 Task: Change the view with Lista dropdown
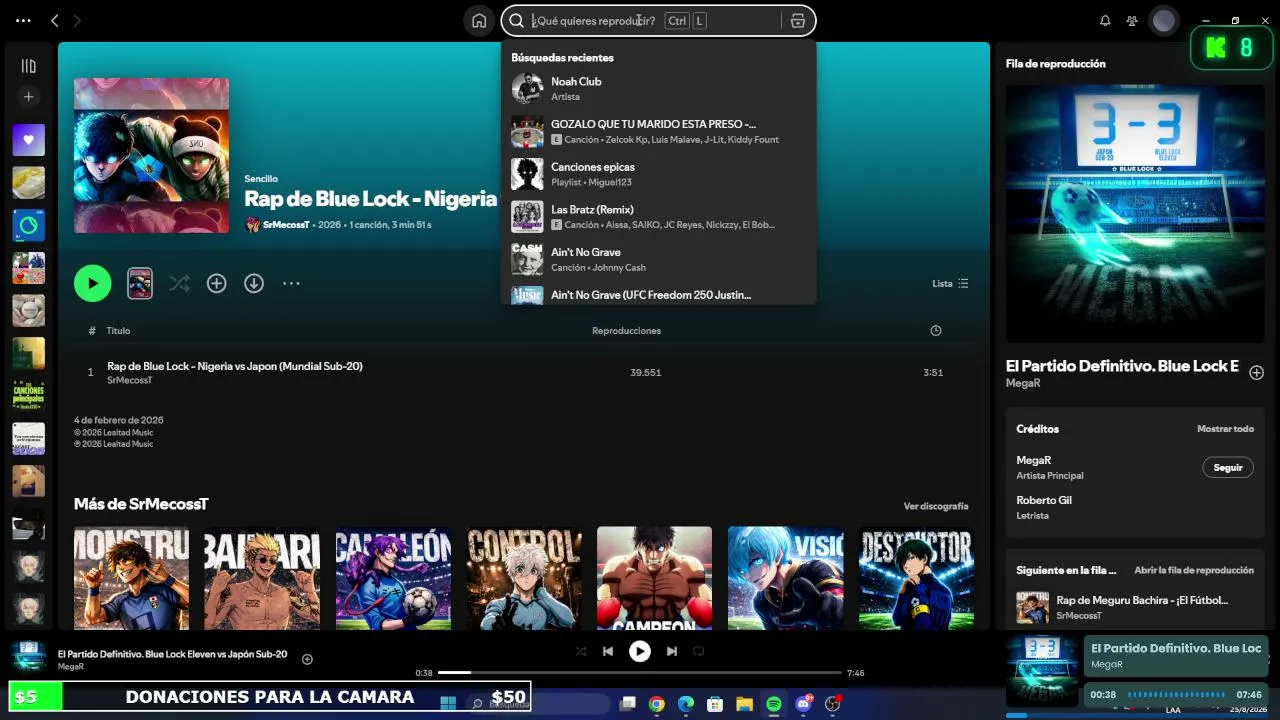tap(950, 283)
